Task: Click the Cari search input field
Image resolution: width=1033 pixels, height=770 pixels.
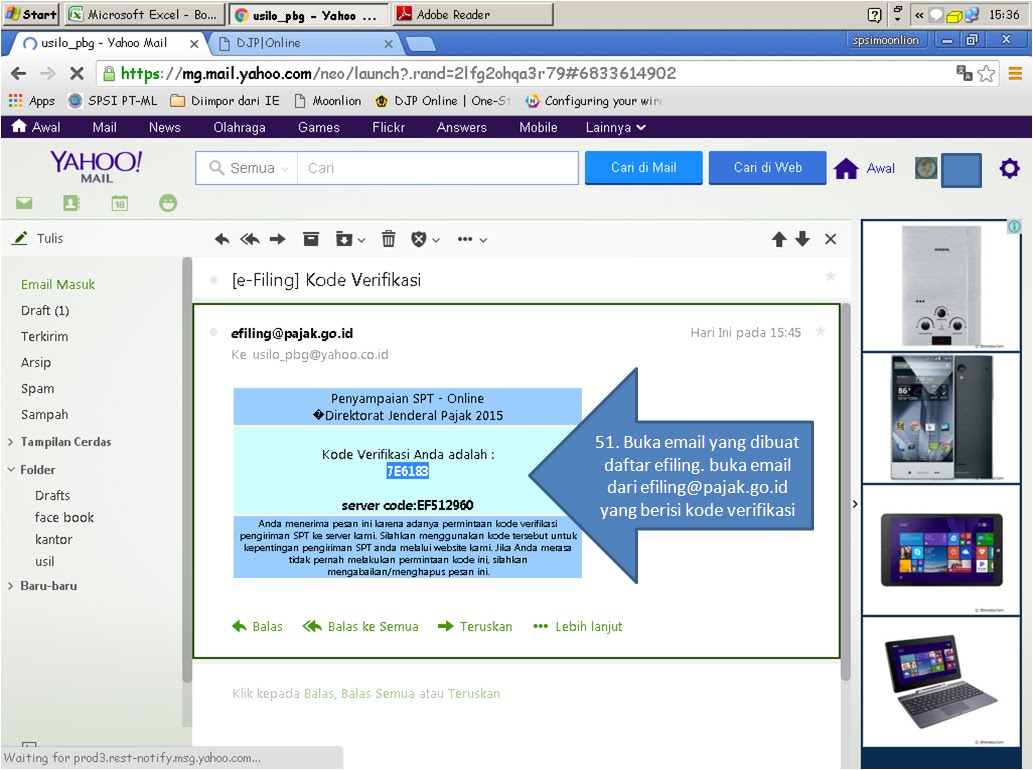Action: (x=437, y=168)
